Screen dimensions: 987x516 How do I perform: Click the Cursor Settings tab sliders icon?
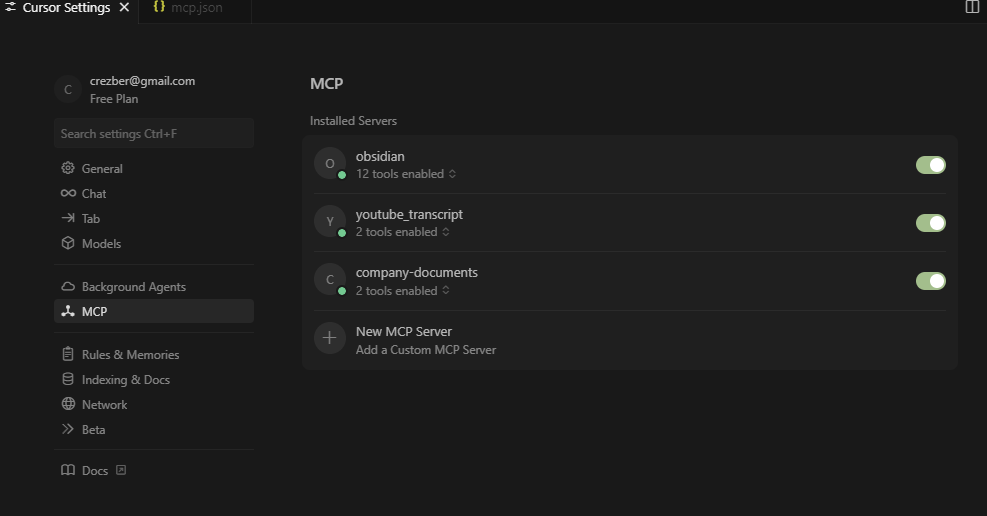[11, 8]
